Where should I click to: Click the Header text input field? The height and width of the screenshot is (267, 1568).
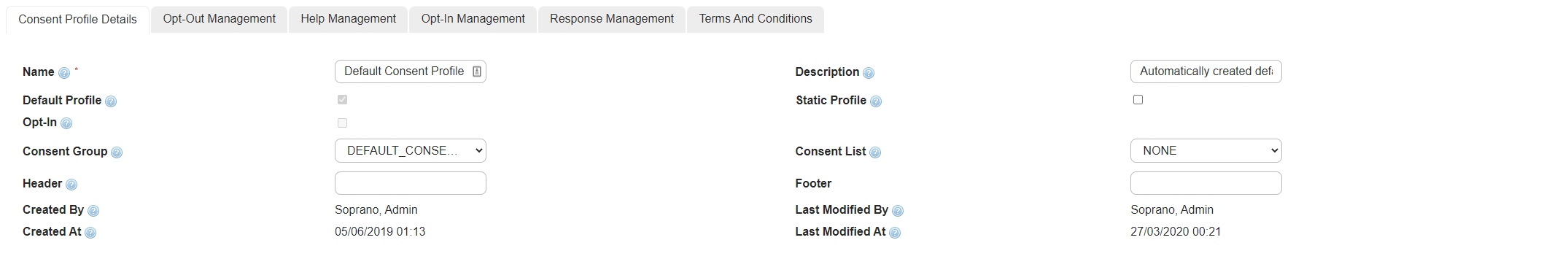[x=411, y=183]
